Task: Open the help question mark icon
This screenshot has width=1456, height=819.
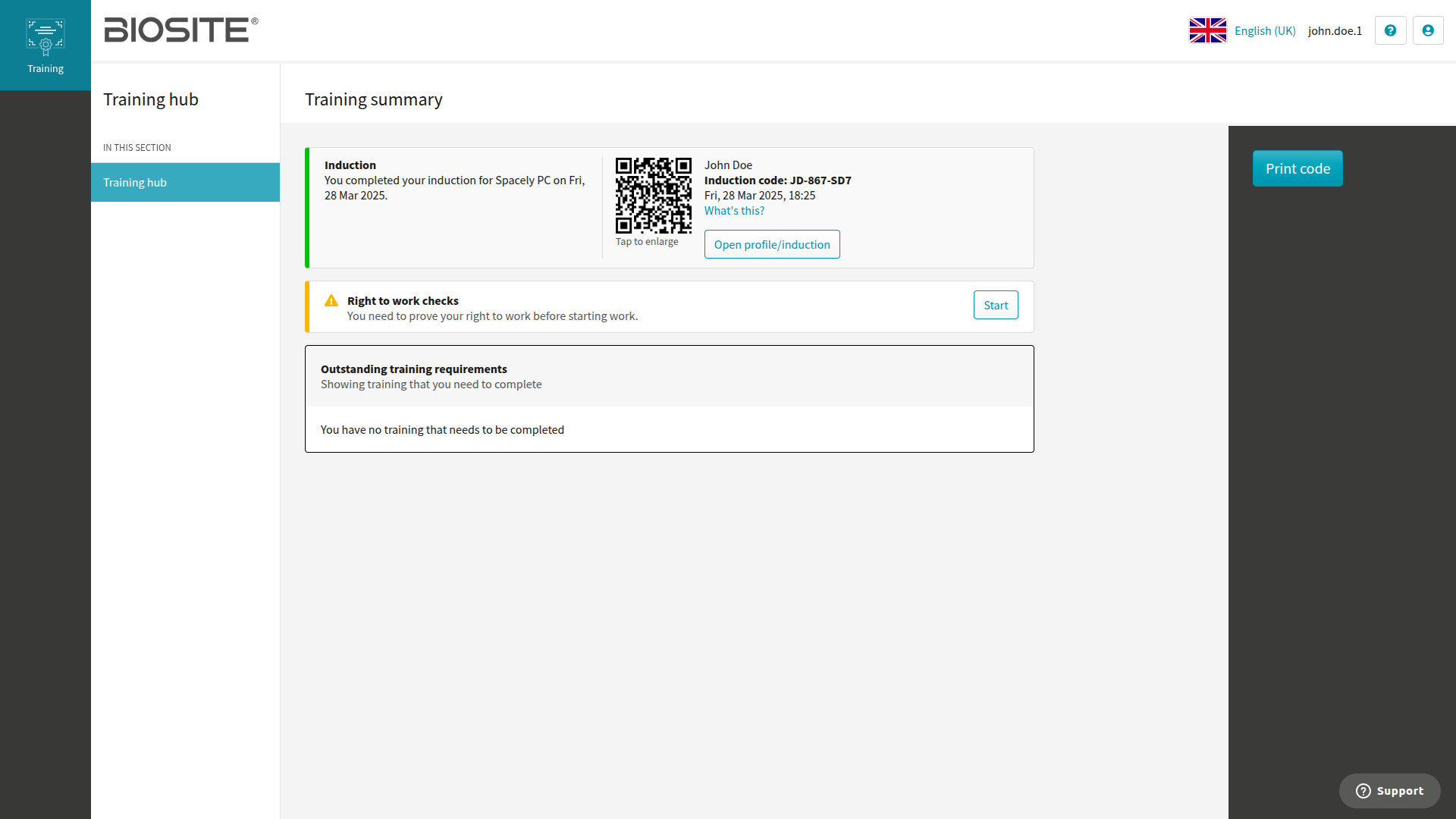Action: tap(1390, 30)
